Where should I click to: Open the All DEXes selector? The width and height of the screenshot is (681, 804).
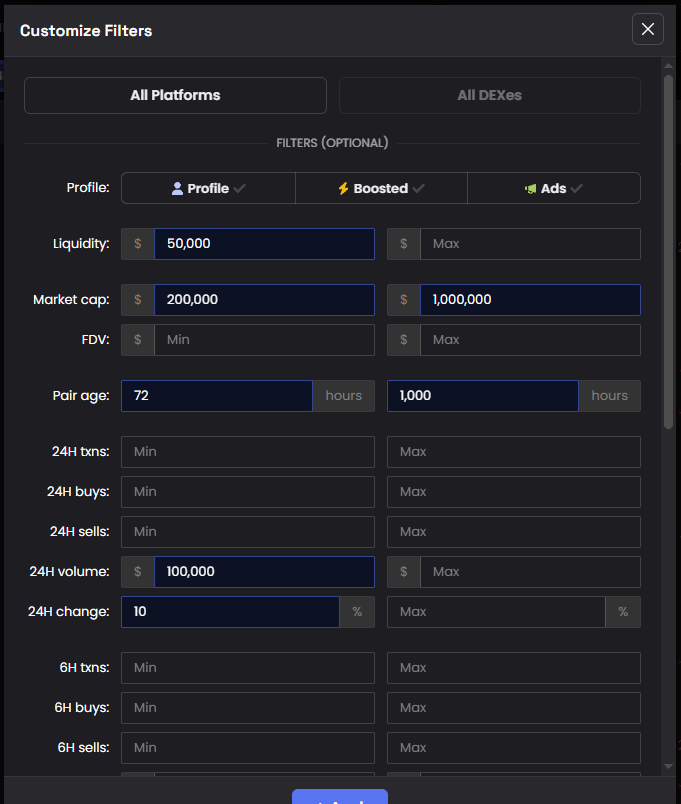[x=490, y=95]
